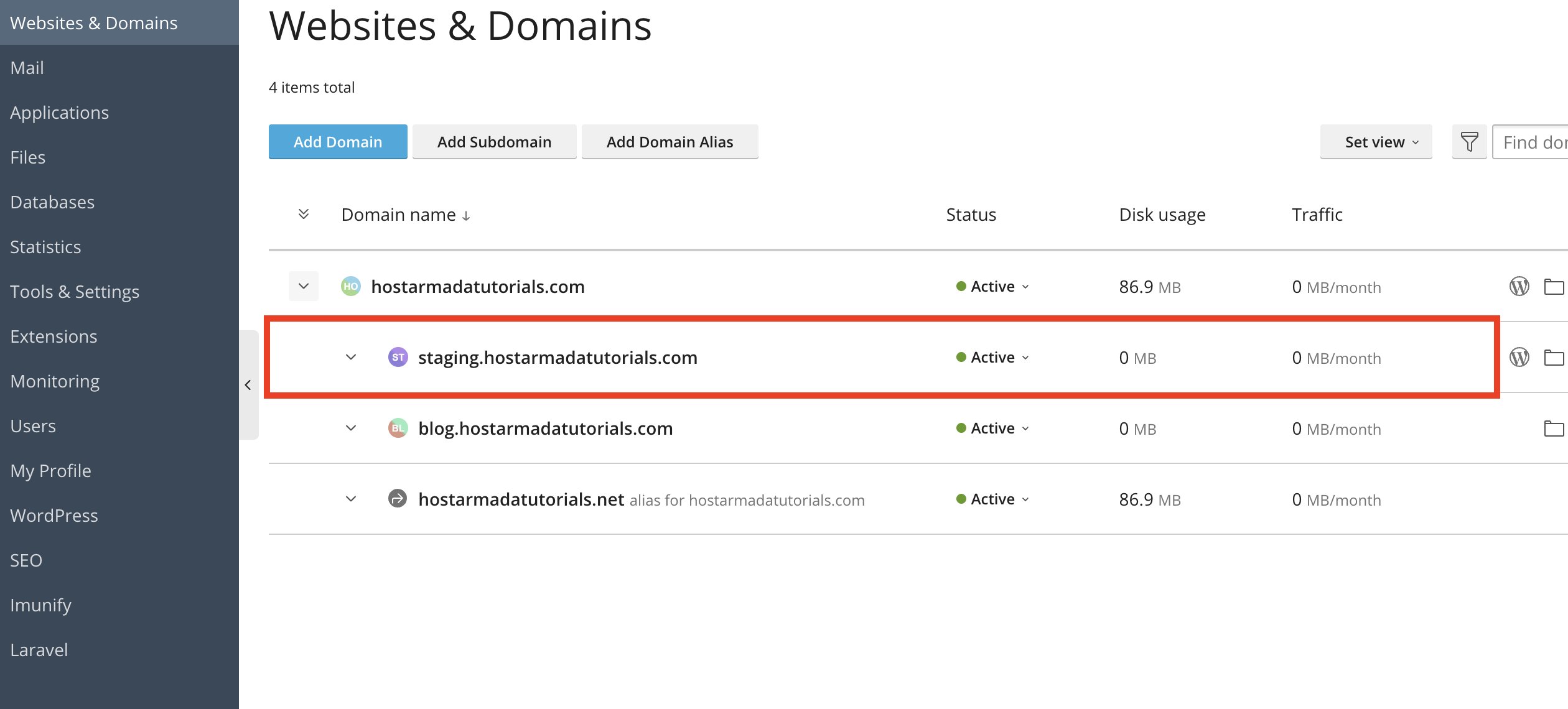The width and height of the screenshot is (1568, 709).
Task: Open file manager folder for hostarmadatutorials.com
Action: point(1554,287)
